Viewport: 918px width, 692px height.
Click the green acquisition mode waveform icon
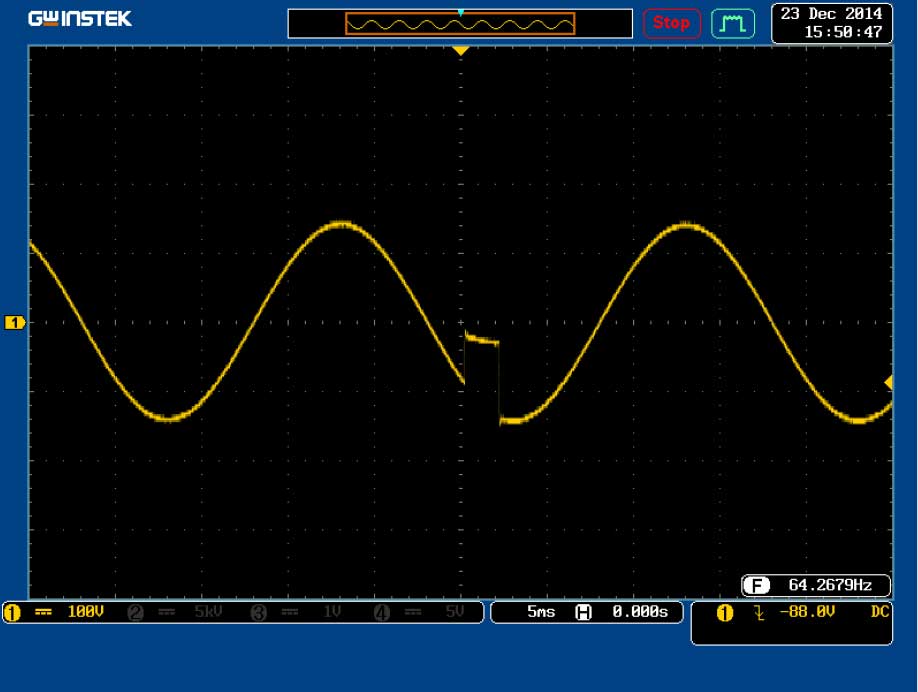[733, 23]
